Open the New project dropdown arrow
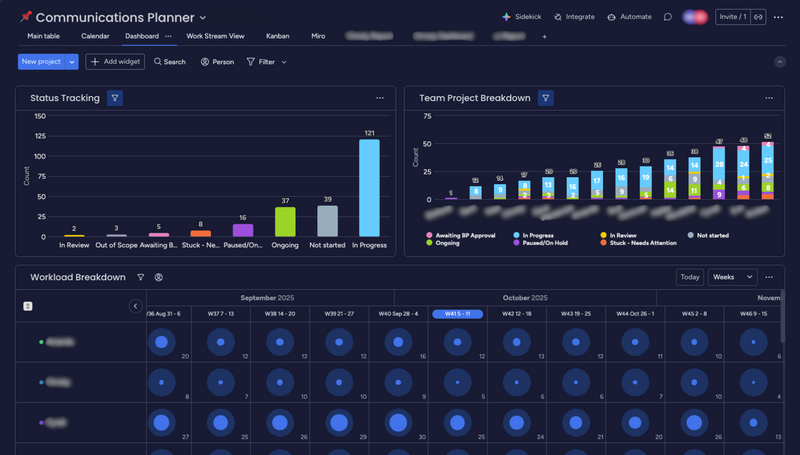 coord(71,62)
